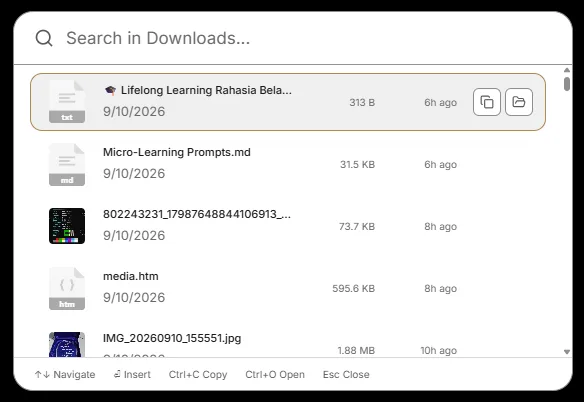Select 802243231_17987648844106913_... file name
This screenshot has width=584, height=402.
[x=197, y=214]
